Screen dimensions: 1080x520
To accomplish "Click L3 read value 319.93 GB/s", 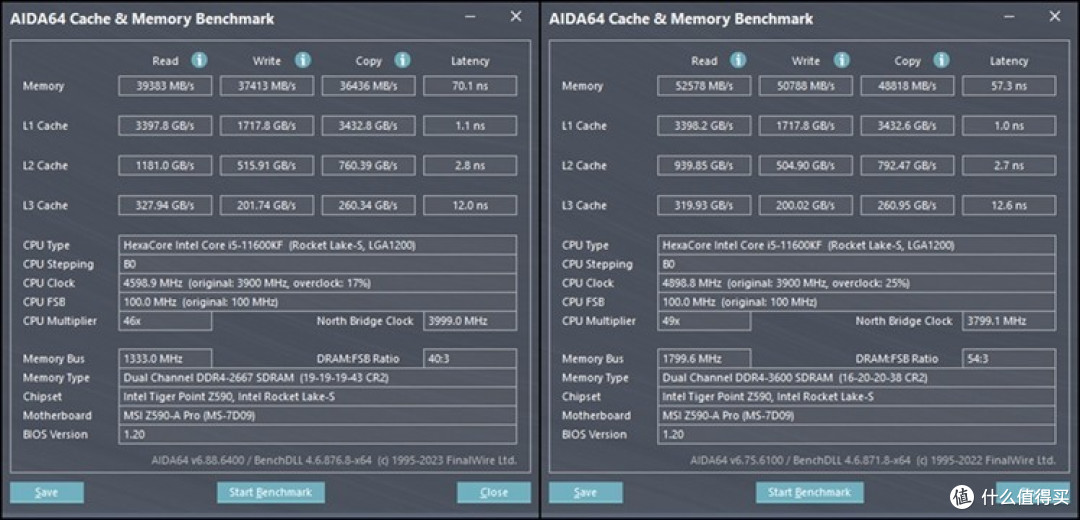I will [704, 205].
